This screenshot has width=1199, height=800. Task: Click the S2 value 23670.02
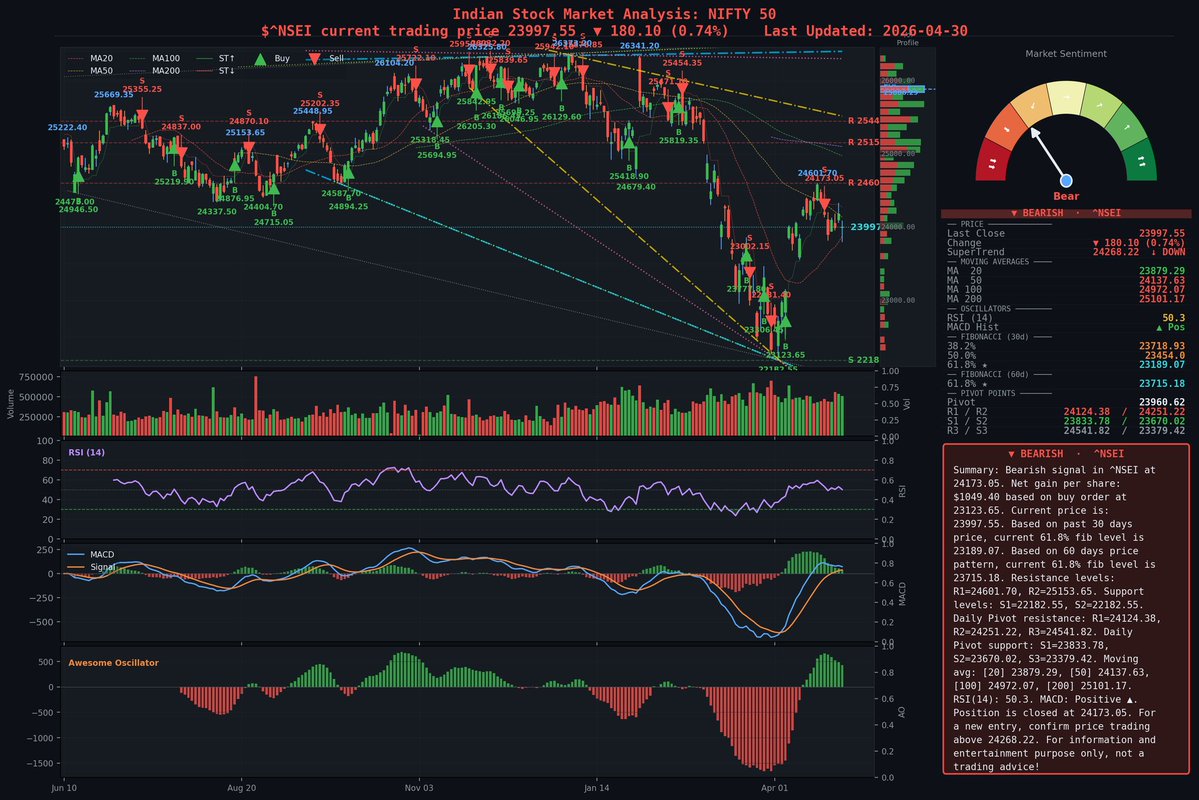pos(1162,421)
